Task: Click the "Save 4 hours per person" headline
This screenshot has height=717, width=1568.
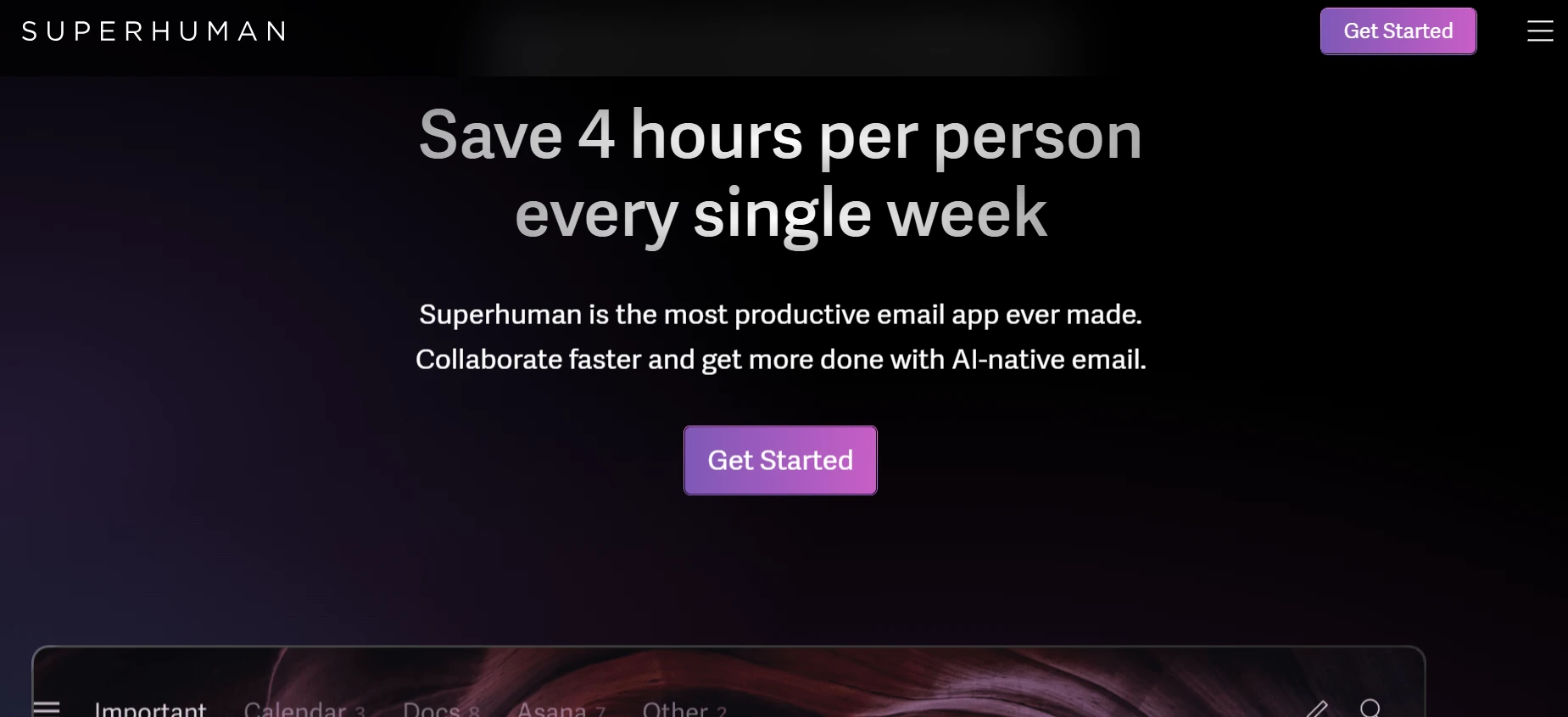Action: coord(780,136)
